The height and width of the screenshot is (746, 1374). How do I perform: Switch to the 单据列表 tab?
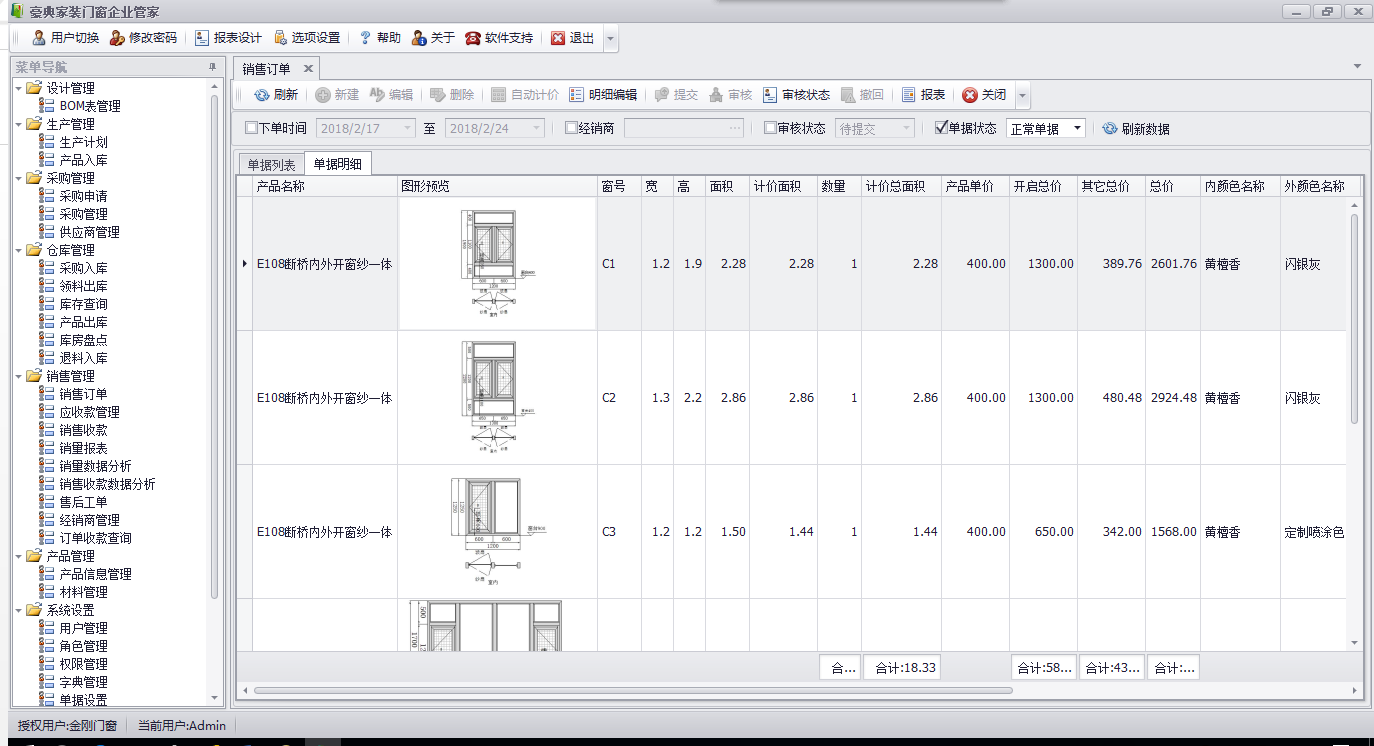point(271,165)
